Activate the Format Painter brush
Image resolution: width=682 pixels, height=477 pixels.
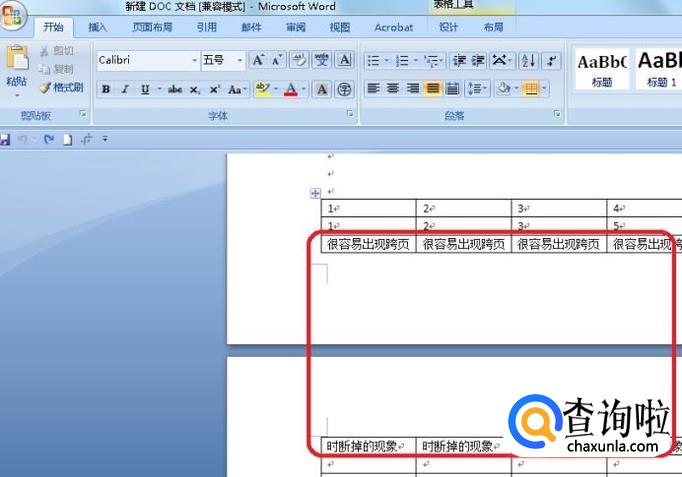[61, 88]
